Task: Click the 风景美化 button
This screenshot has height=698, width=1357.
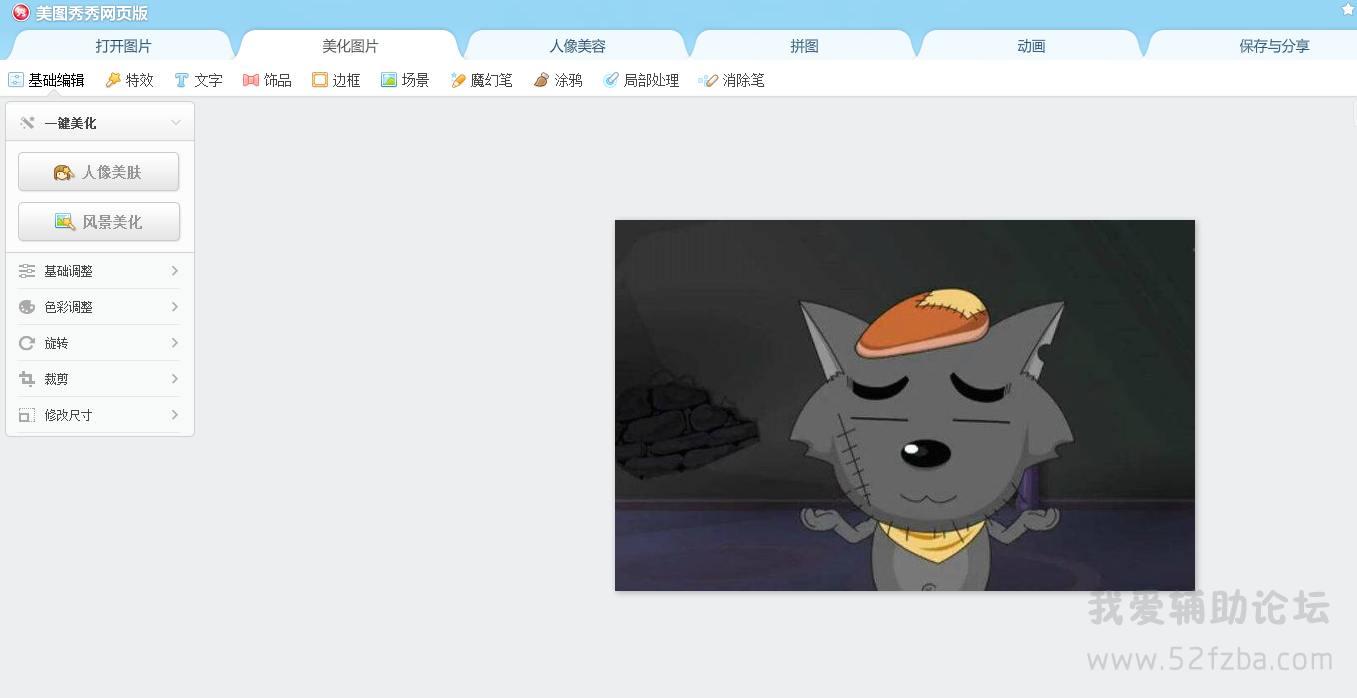Action: coord(99,222)
